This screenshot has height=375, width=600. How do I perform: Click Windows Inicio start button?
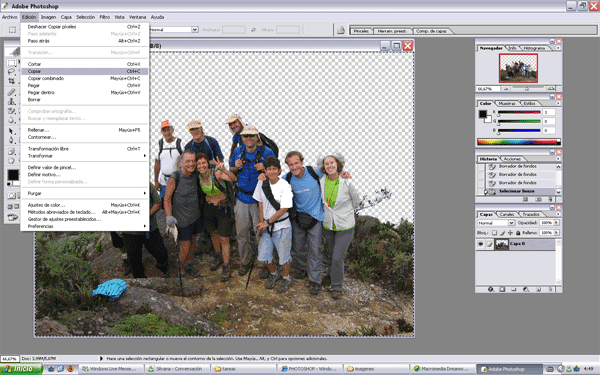[21, 369]
